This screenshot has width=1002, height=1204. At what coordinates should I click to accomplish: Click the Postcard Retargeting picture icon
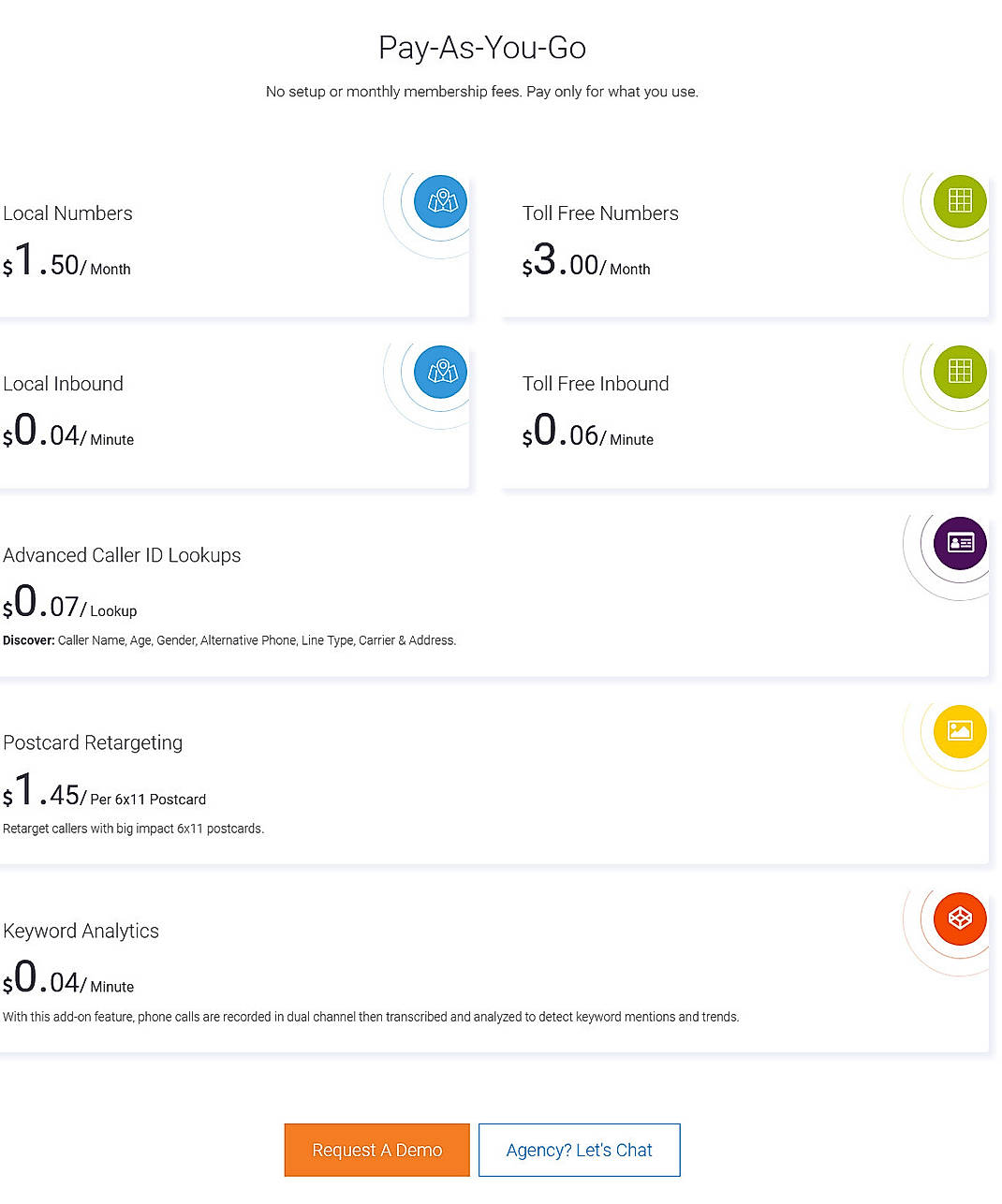tap(959, 732)
